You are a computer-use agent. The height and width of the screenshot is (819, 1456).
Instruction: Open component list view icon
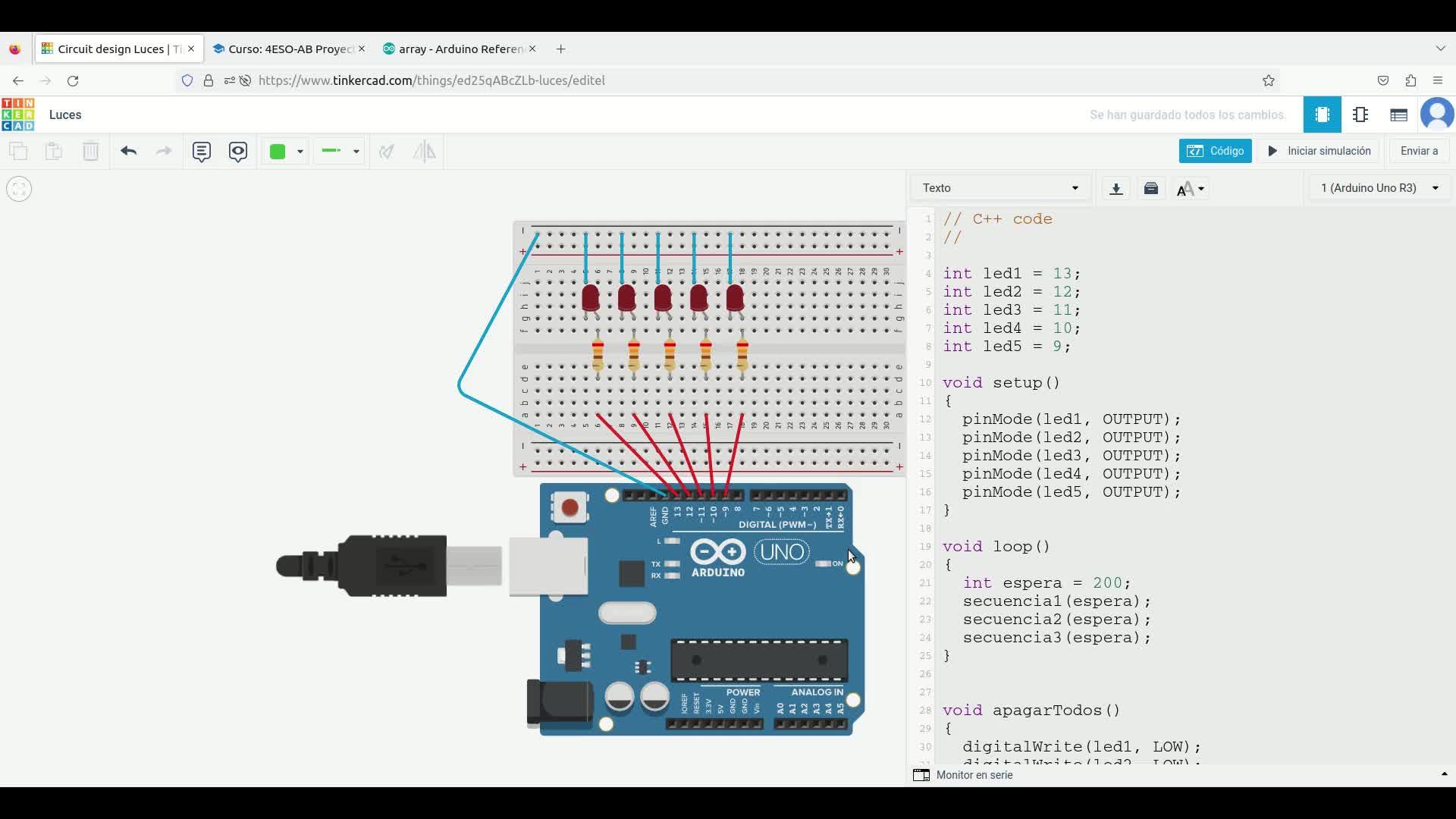(x=1398, y=115)
